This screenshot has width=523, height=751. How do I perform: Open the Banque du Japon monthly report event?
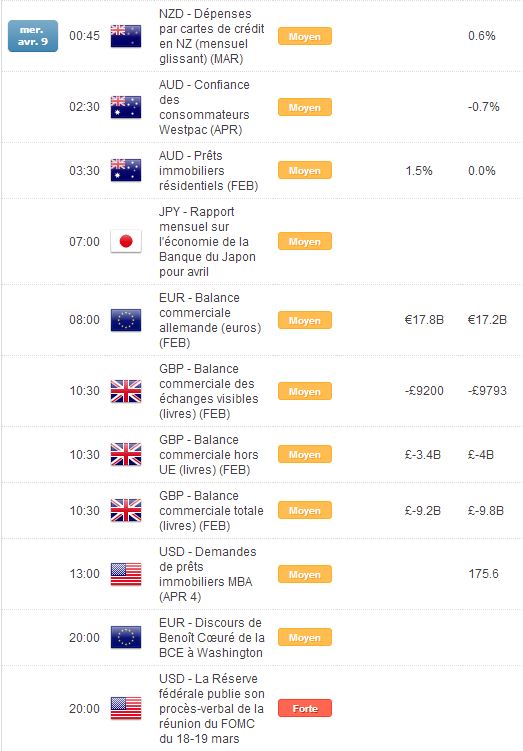(207, 242)
